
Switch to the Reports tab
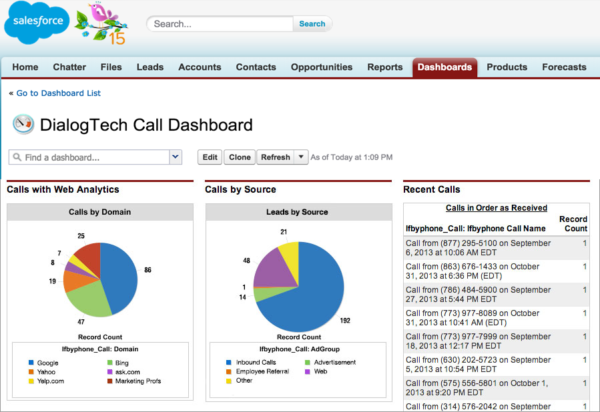(385, 67)
